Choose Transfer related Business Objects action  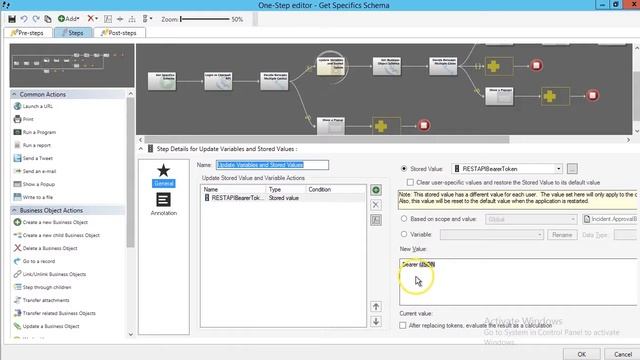pos(55,313)
